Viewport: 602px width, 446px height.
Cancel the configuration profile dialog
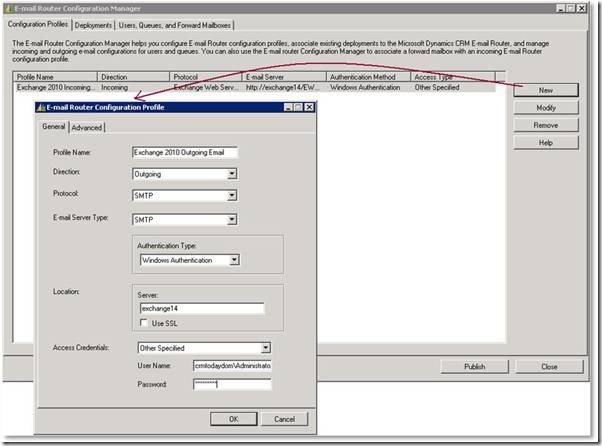pos(284,419)
